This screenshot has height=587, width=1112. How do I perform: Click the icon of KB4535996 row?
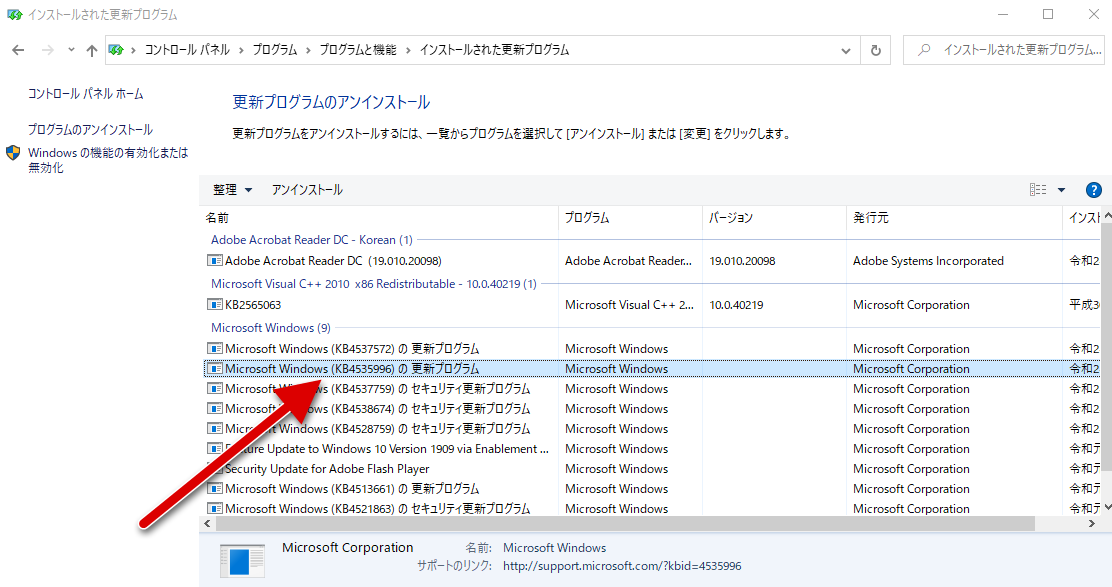click(214, 369)
